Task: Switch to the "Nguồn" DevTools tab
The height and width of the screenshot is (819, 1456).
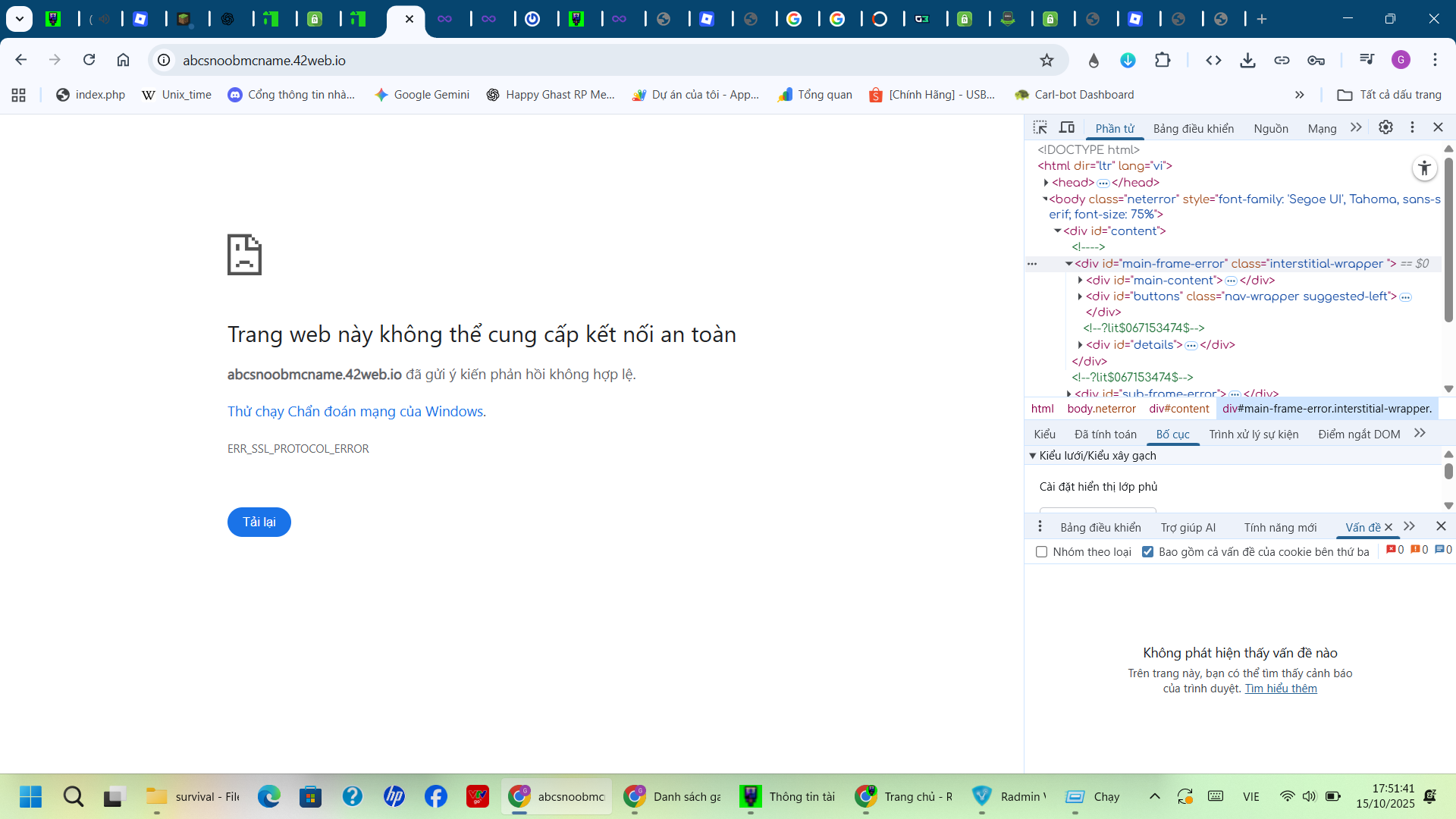Action: click(1270, 129)
